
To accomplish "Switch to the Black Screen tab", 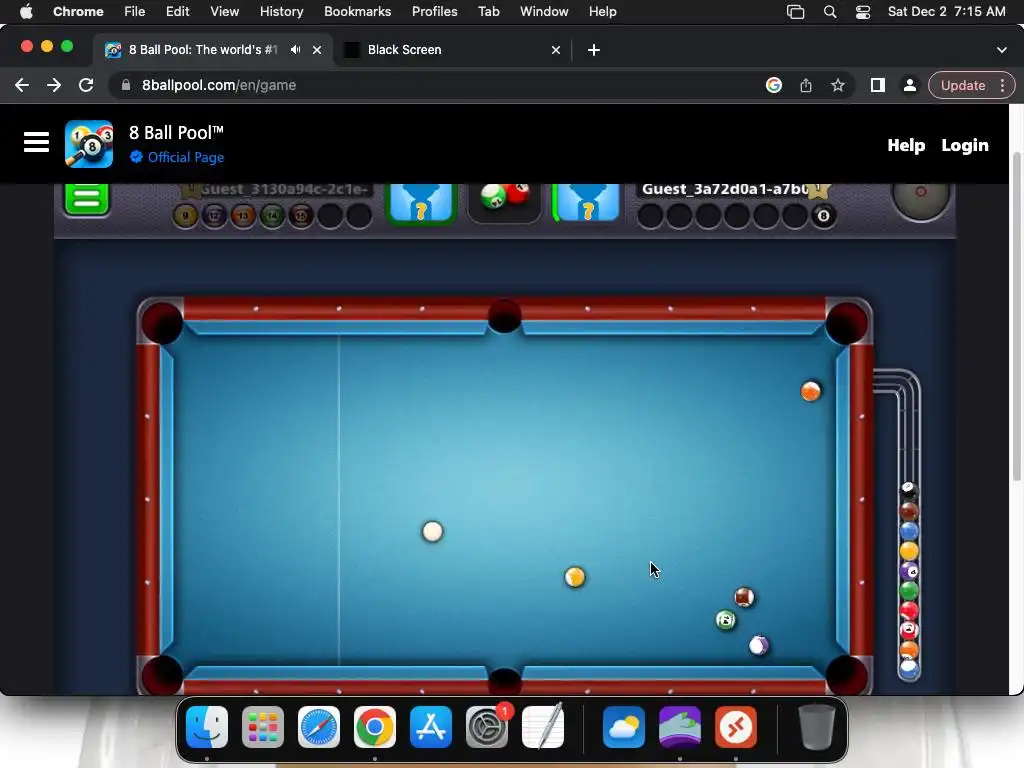I will pos(452,50).
